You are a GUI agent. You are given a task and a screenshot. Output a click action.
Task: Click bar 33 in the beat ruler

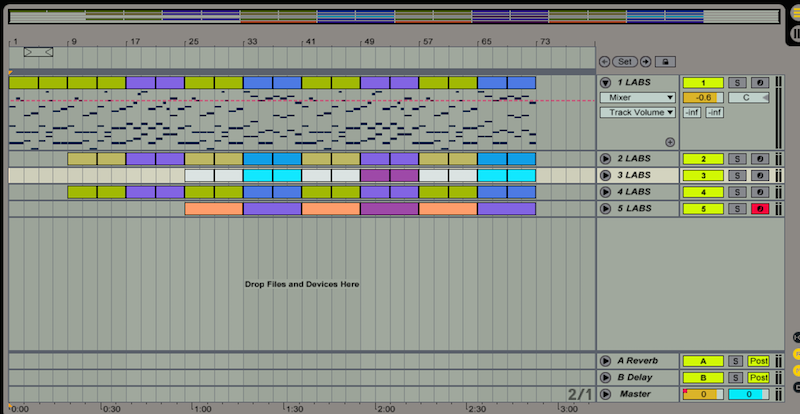point(252,41)
